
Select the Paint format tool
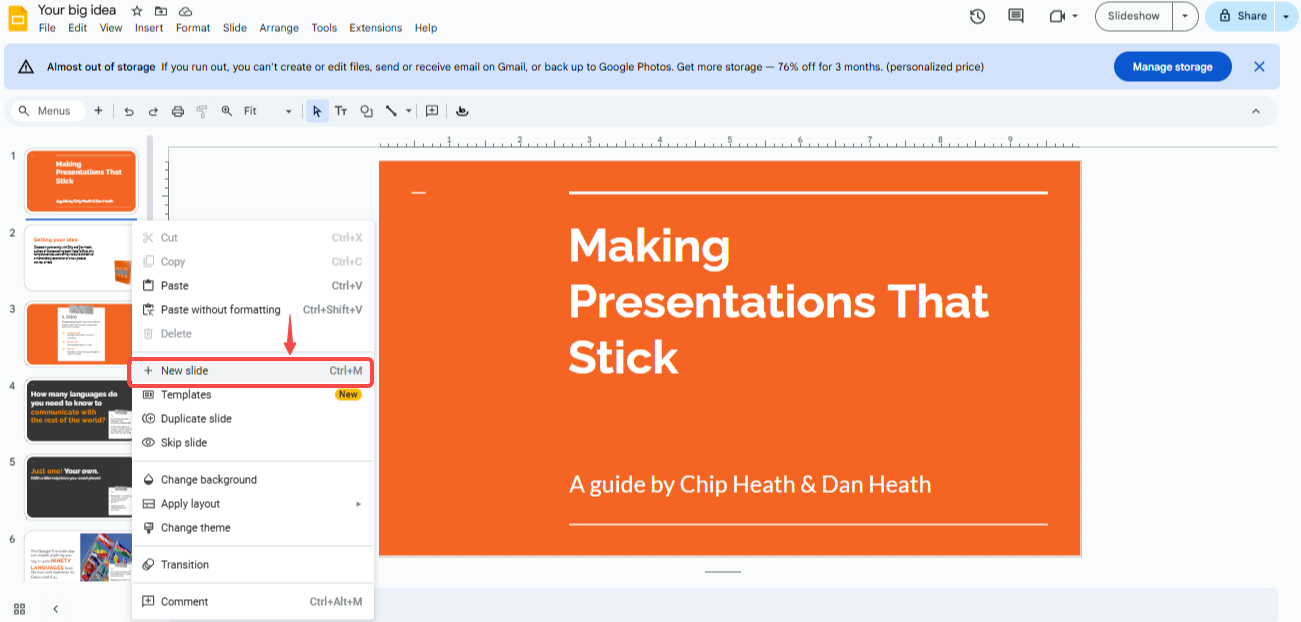(x=201, y=111)
